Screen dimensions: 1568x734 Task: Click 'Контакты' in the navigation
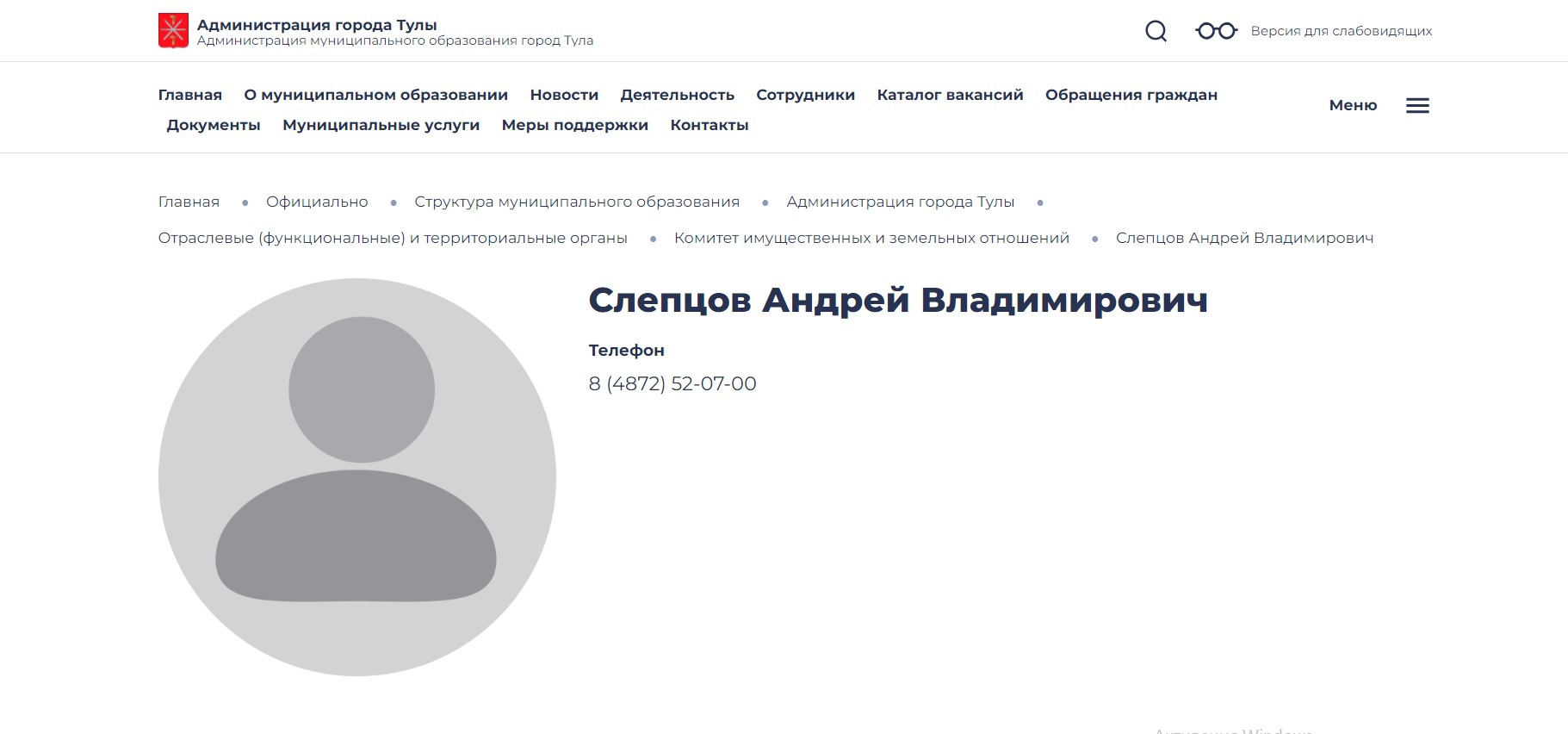coord(709,125)
